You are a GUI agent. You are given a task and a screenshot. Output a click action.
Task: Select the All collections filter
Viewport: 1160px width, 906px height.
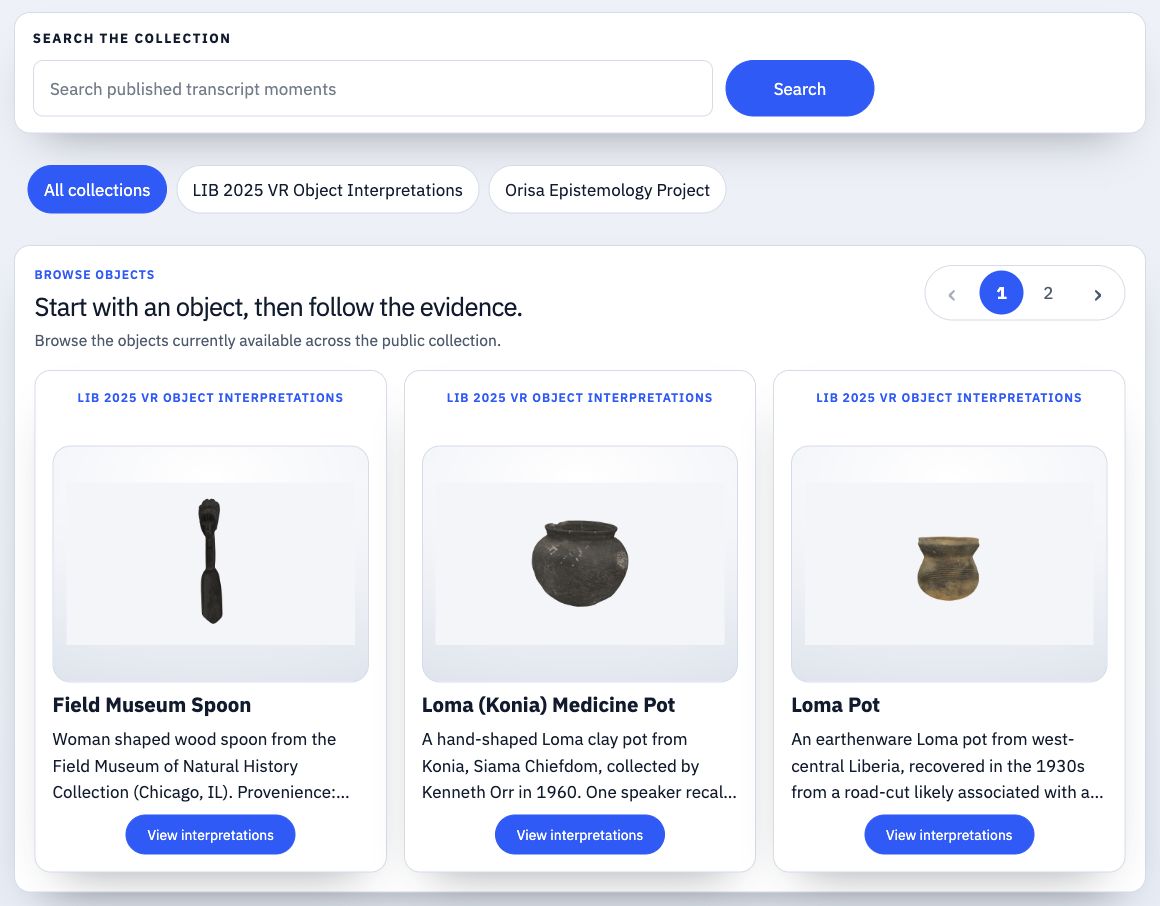coord(97,189)
